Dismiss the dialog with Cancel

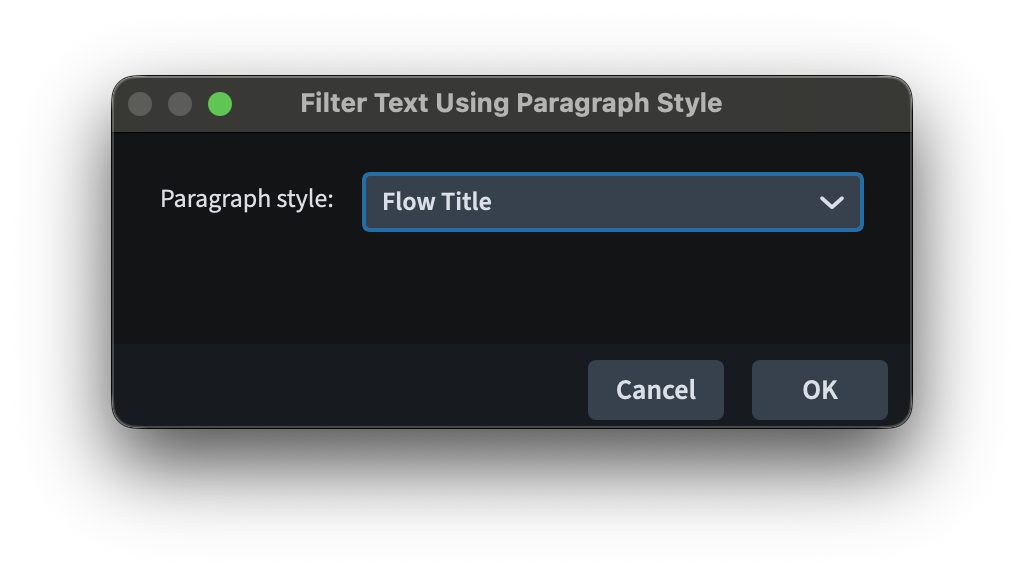pos(655,390)
